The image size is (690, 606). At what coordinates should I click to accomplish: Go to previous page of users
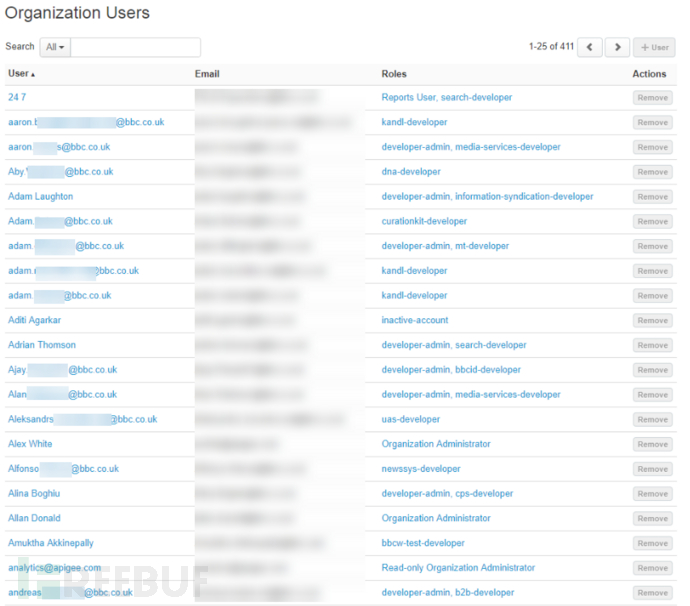tap(590, 47)
